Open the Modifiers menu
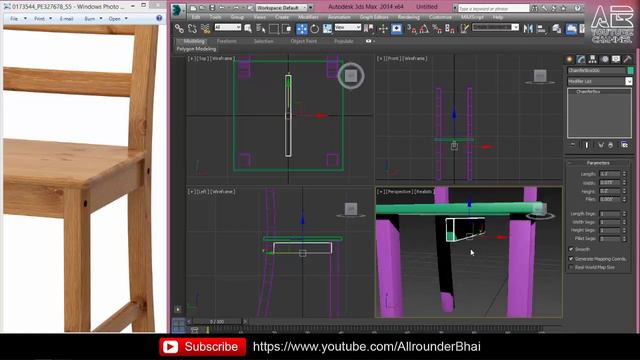The width and height of the screenshot is (640, 360). pyautogui.click(x=308, y=18)
